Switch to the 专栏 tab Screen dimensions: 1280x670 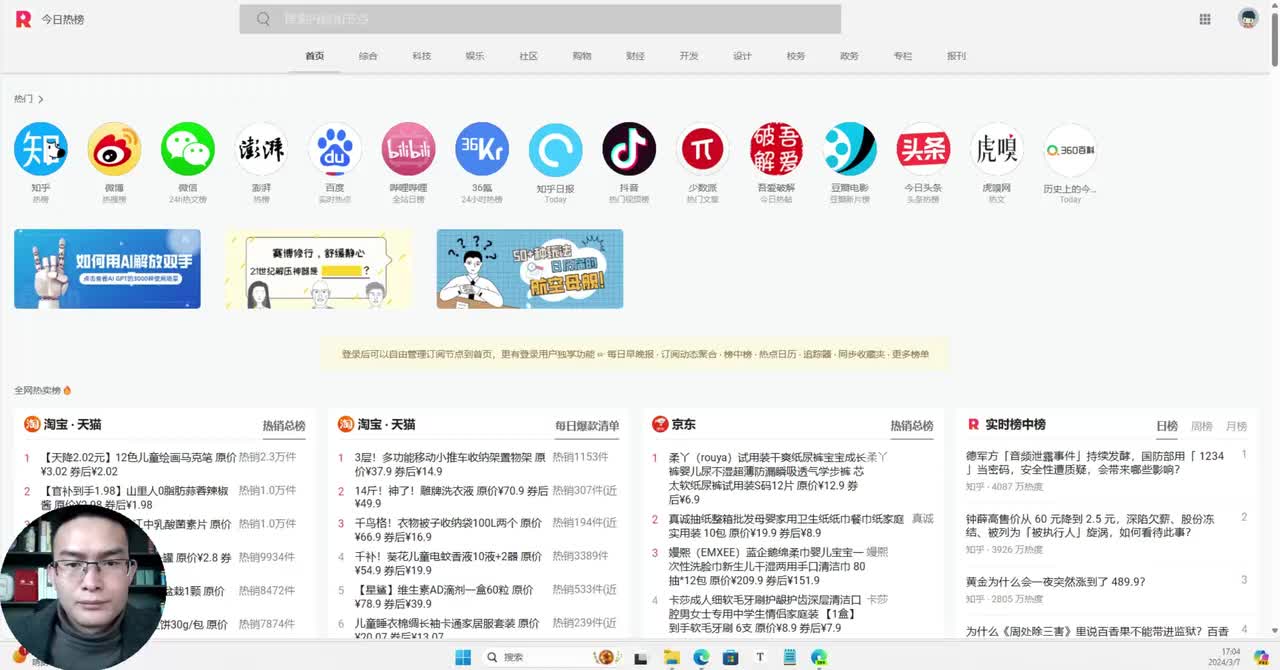click(x=903, y=56)
